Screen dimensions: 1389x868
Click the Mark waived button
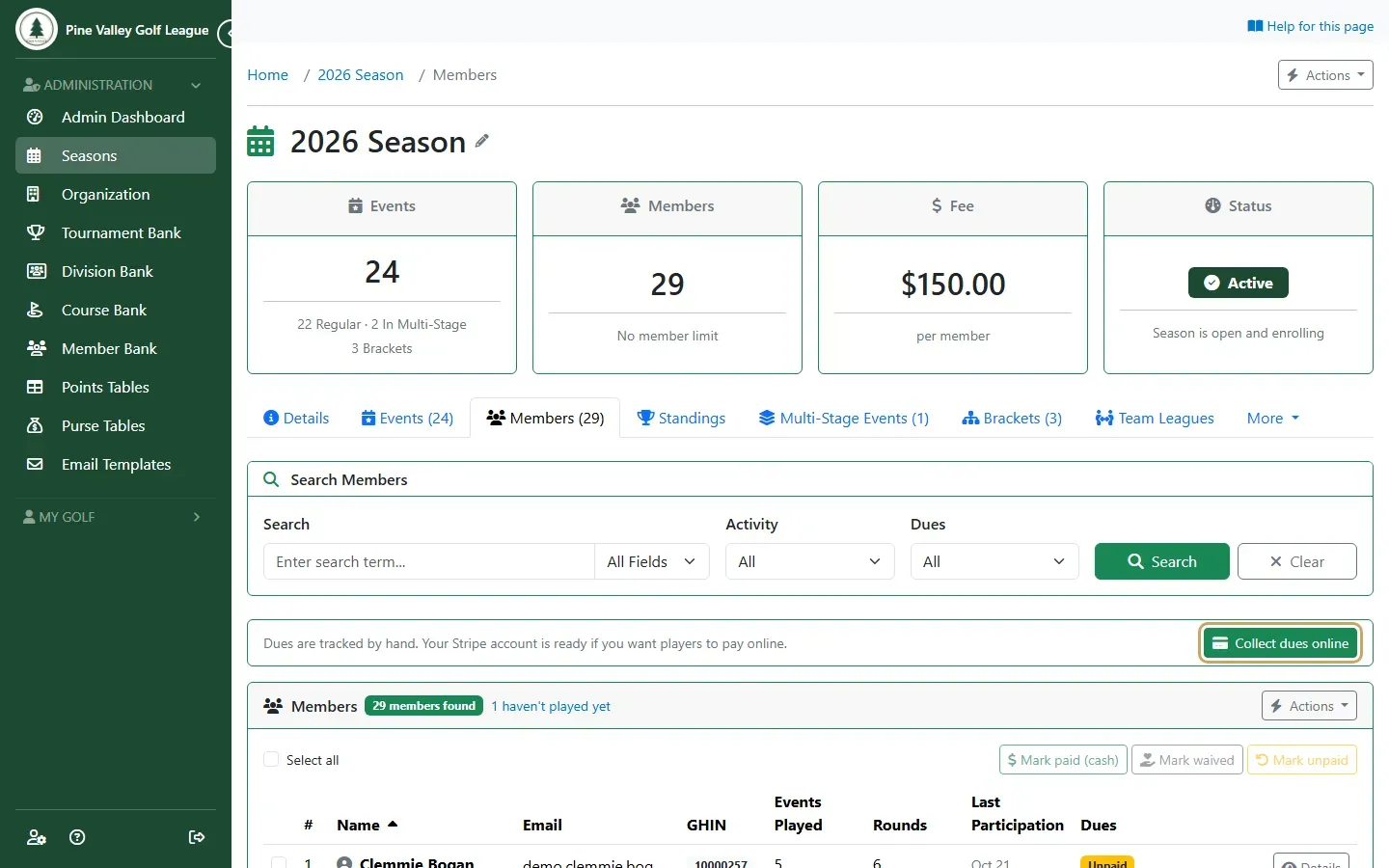point(1187,760)
